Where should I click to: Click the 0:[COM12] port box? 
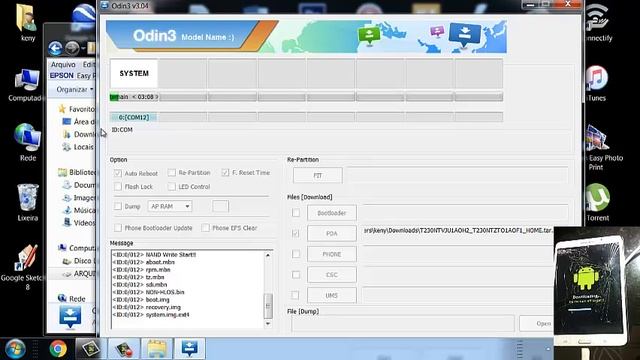coord(133,117)
